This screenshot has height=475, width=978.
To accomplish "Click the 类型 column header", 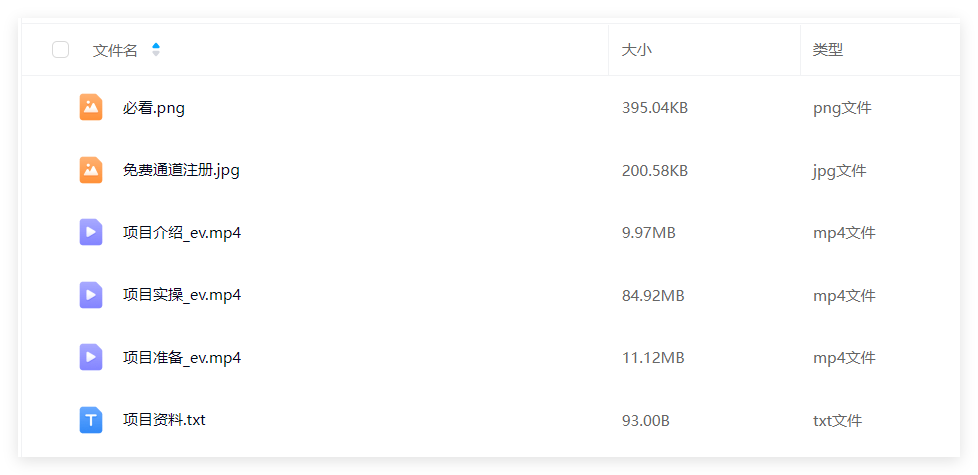I will pos(828,50).
